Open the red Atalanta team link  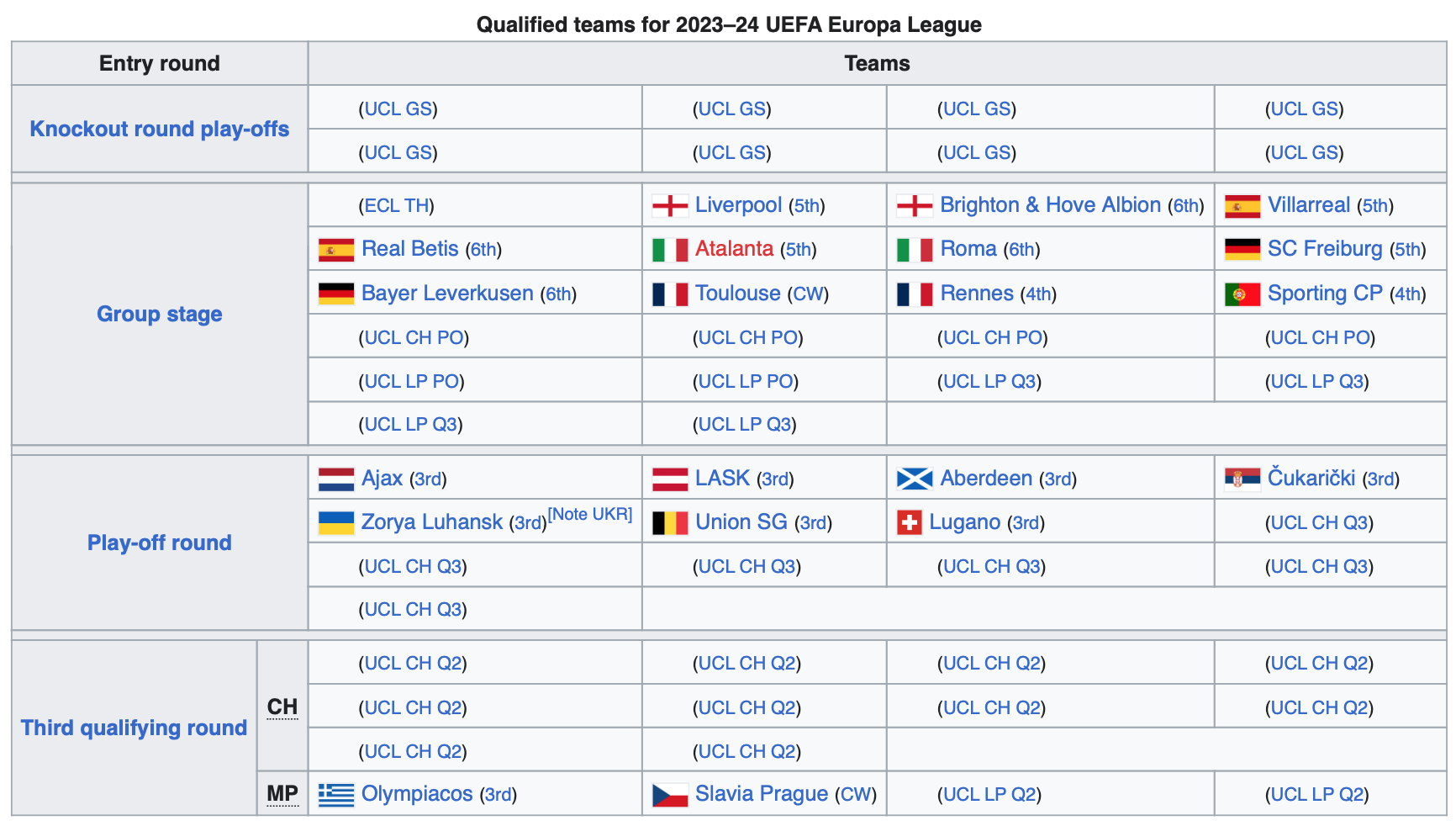(734, 249)
